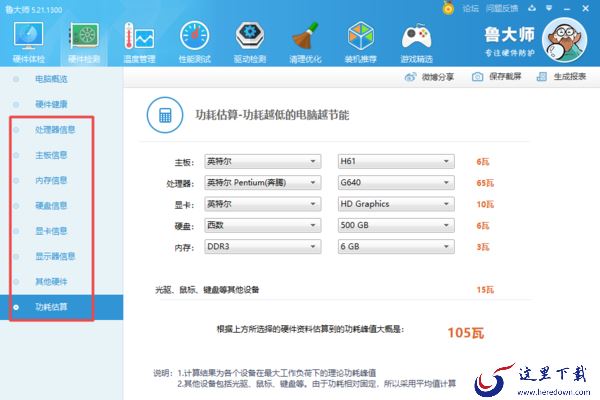Click the 3瓦 memory power value

[x=483, y=247]
